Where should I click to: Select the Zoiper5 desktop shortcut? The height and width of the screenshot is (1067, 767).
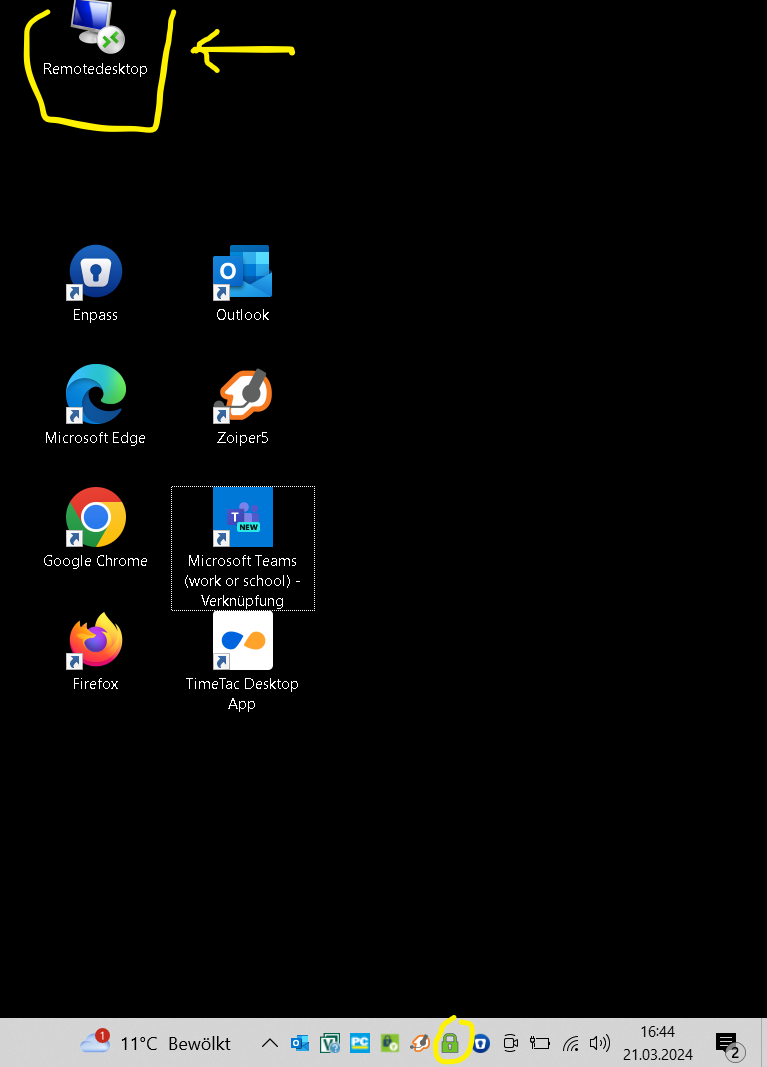[242, 395]
